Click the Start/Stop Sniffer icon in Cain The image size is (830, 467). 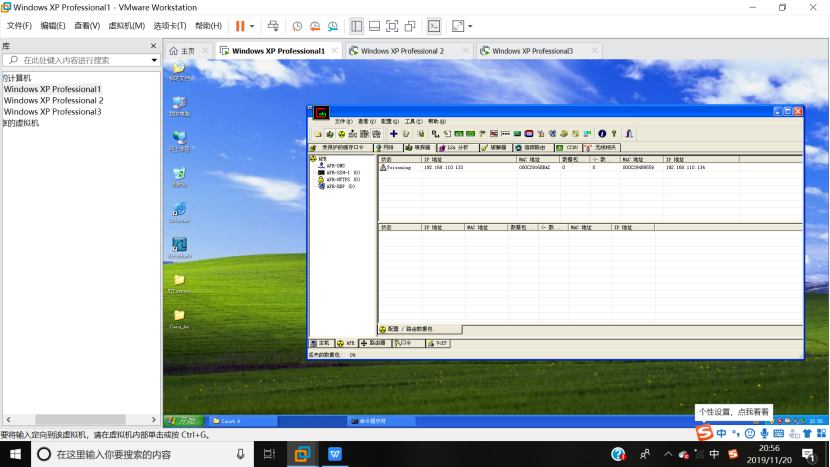(330, 134)
